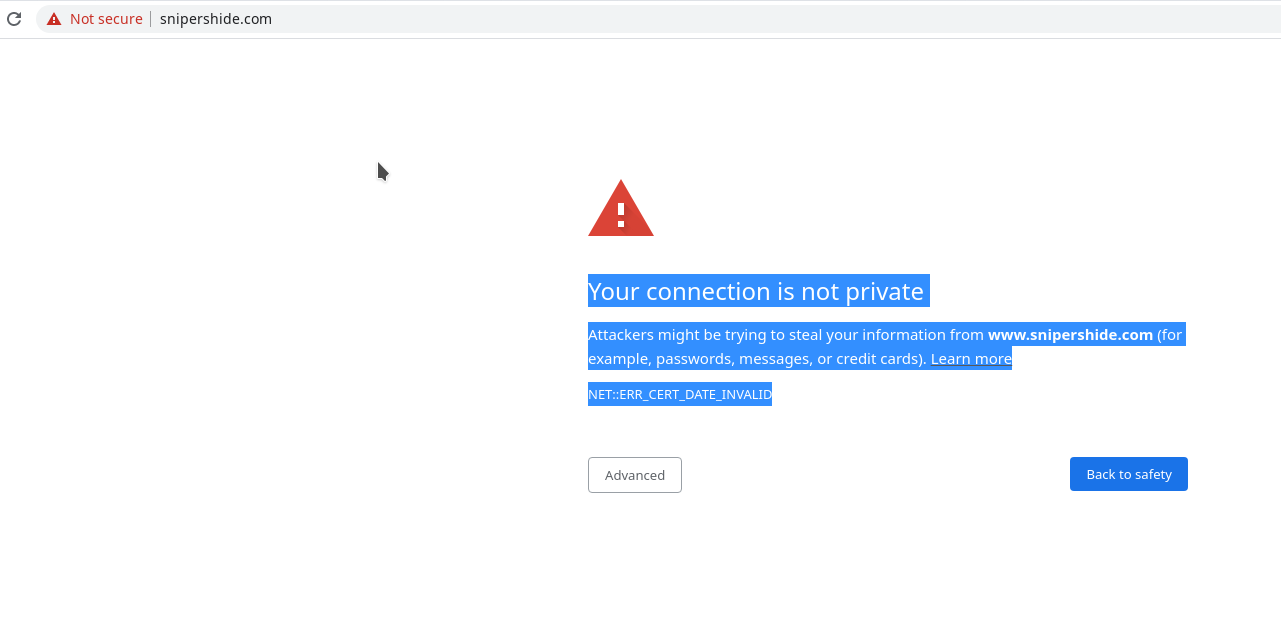Reload the page with the refresh icon
Viewport: 1281px width, 619px height.
(x=14, y=19)
